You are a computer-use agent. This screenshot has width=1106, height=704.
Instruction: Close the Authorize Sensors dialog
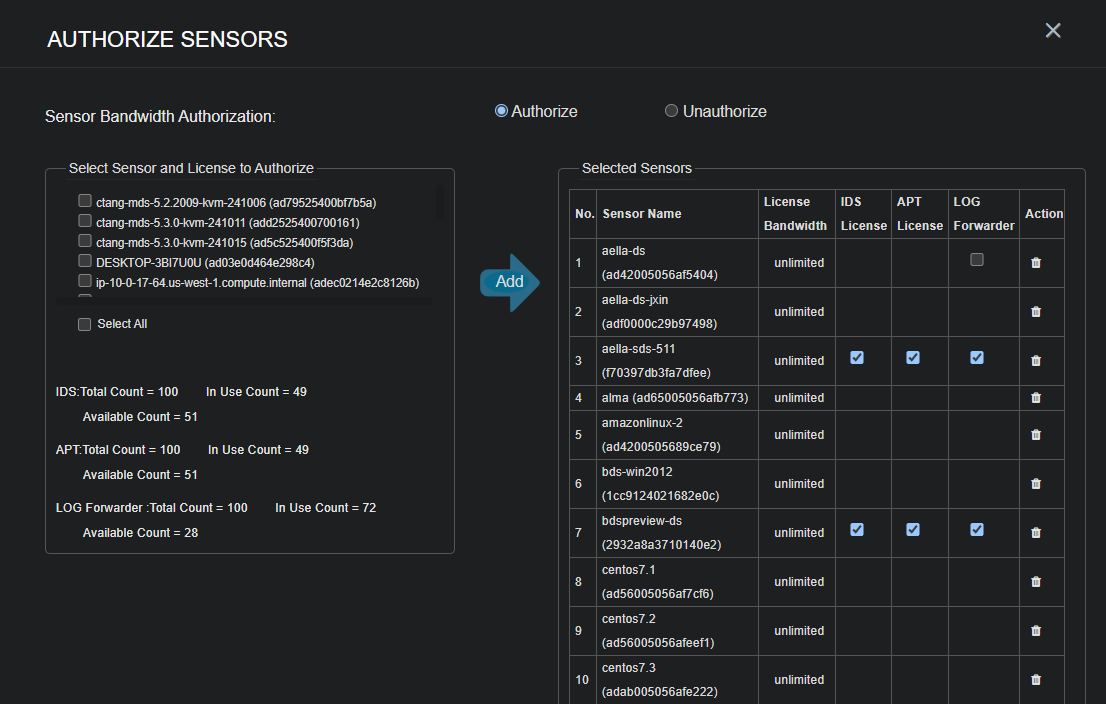[x=1052, y=31]
